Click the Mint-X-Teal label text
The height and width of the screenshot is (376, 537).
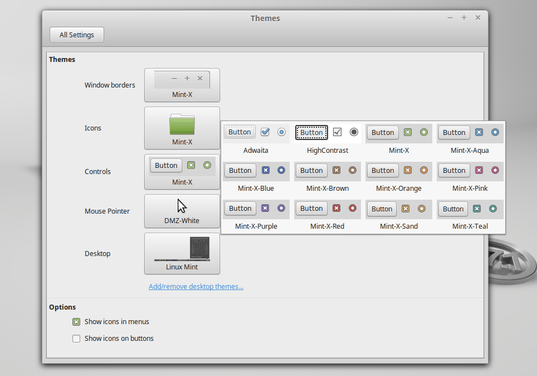click(x=470, y=226)
